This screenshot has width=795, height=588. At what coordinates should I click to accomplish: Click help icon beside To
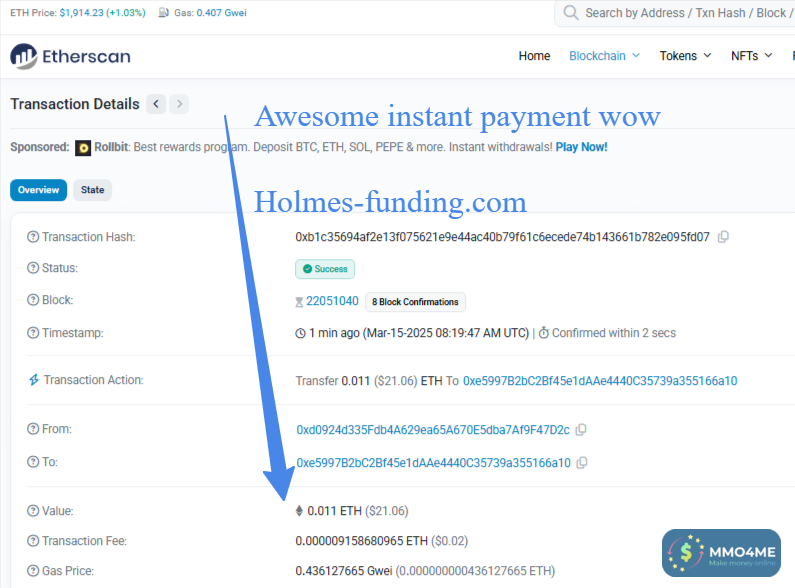[x=33, y=462]
